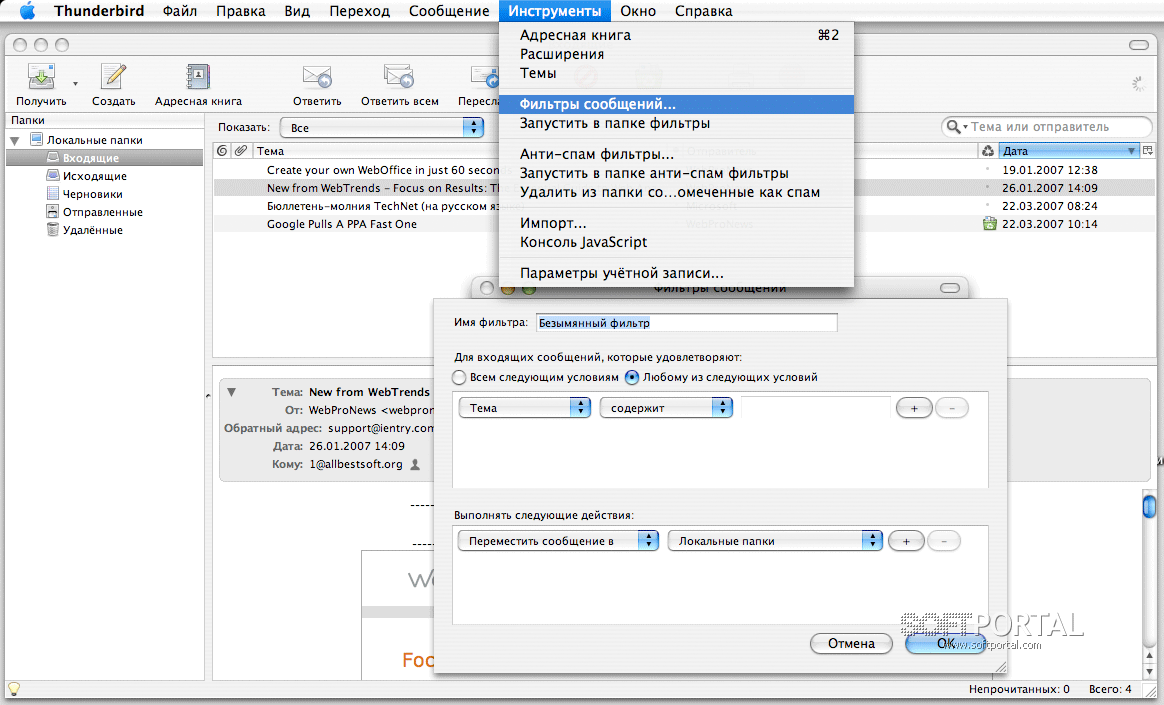Open the Локальные папки target folder dropdown
1164x705 pixels.
(775, 540)
